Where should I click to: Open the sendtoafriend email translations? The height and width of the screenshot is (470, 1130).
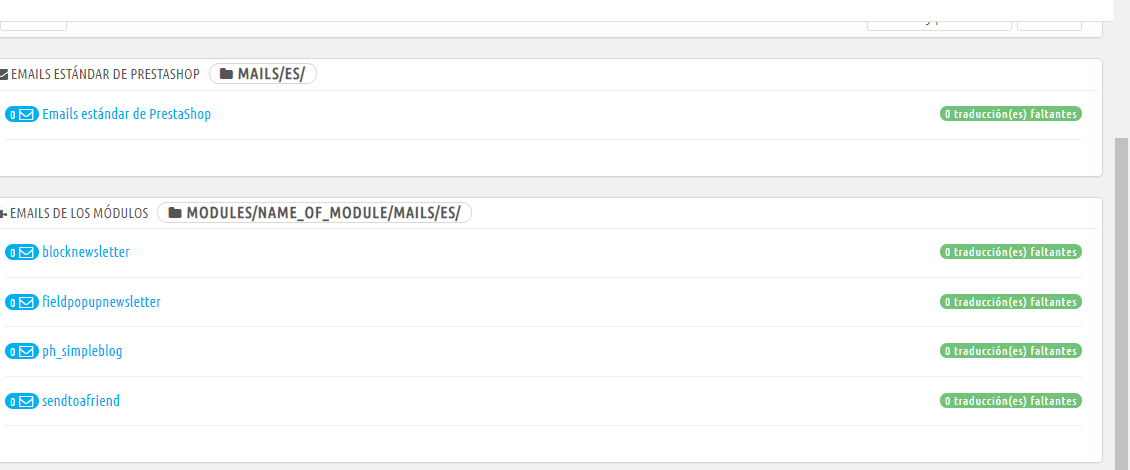click(81, 401)
